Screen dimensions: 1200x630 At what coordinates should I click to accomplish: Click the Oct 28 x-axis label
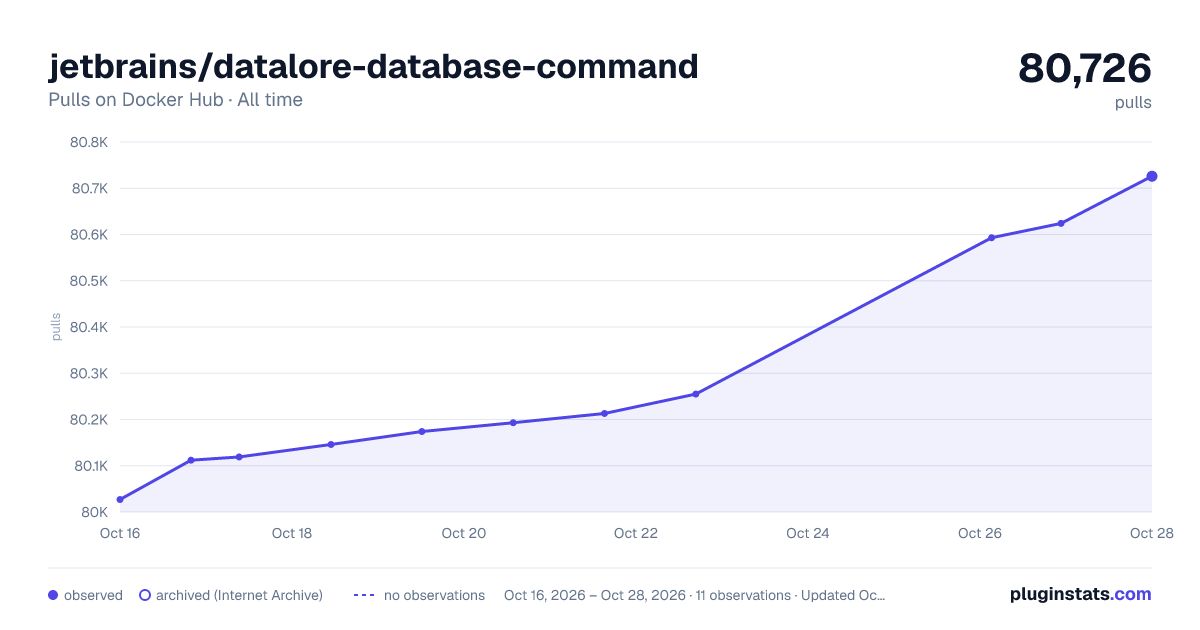pos(1151,533)
